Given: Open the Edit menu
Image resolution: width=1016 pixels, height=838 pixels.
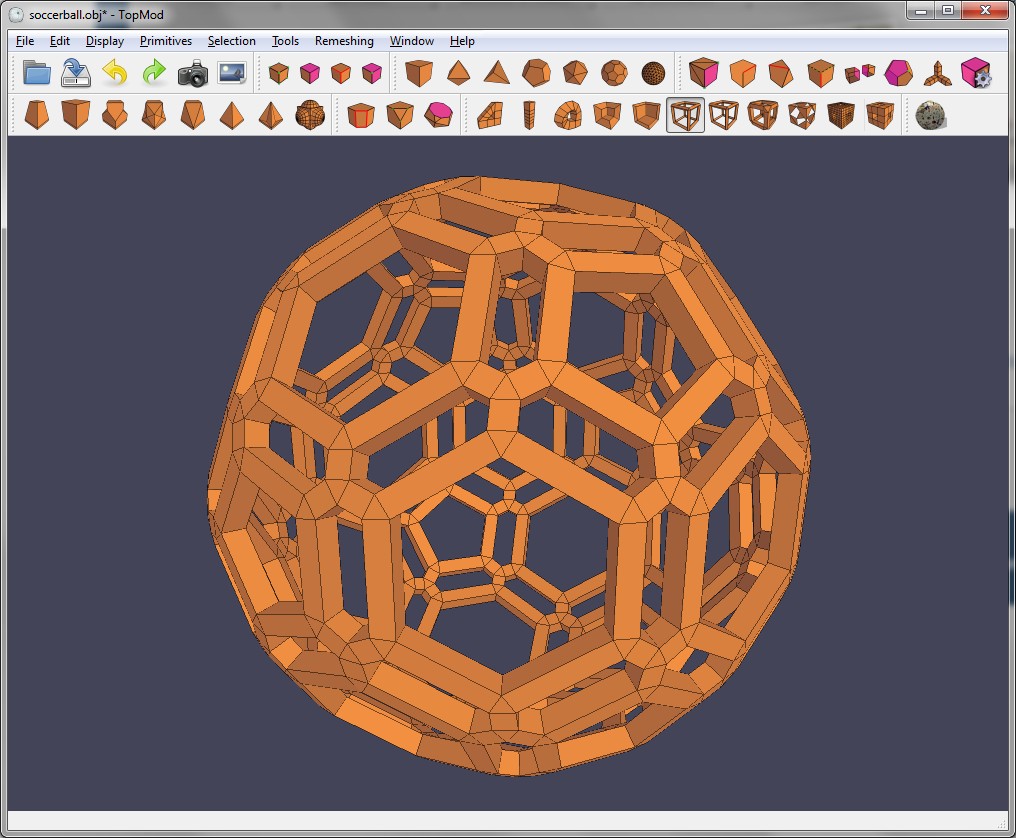Looking at the screenshot, I should tap(60, 41).
